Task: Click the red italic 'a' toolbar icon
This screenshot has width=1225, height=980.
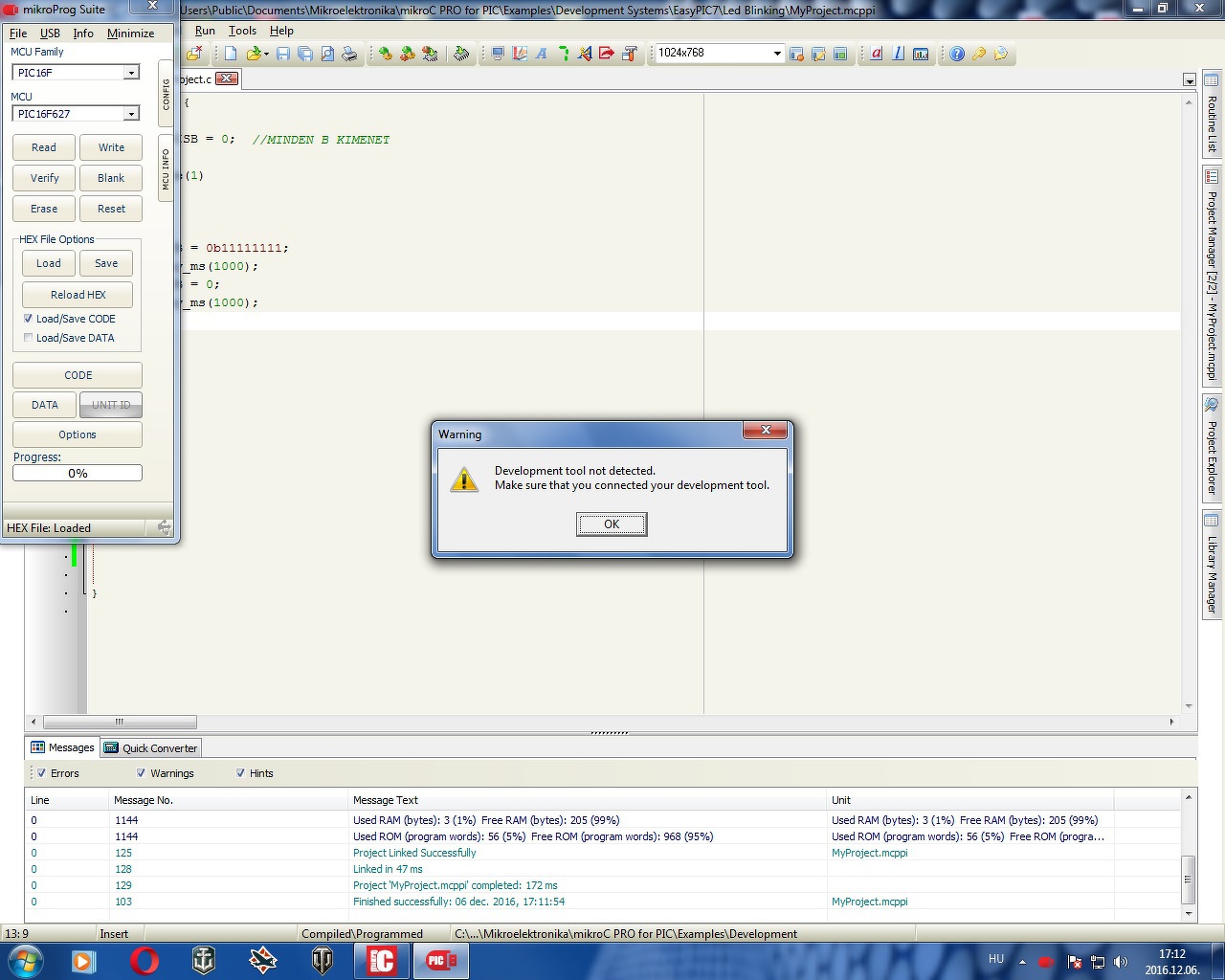Action: click(876, 54)
